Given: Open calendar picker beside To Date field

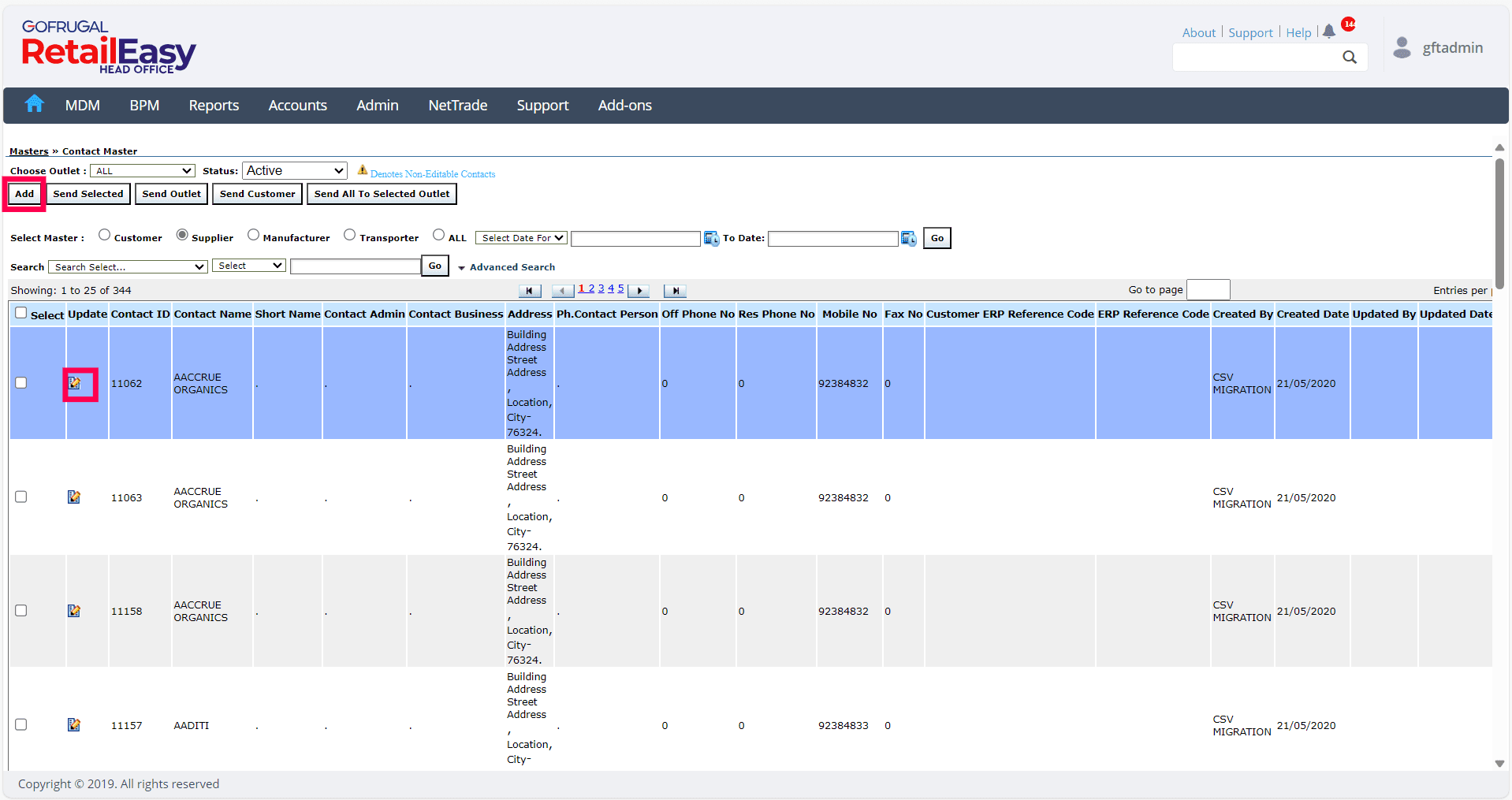Looking at the screenshot, I should 909,238.
